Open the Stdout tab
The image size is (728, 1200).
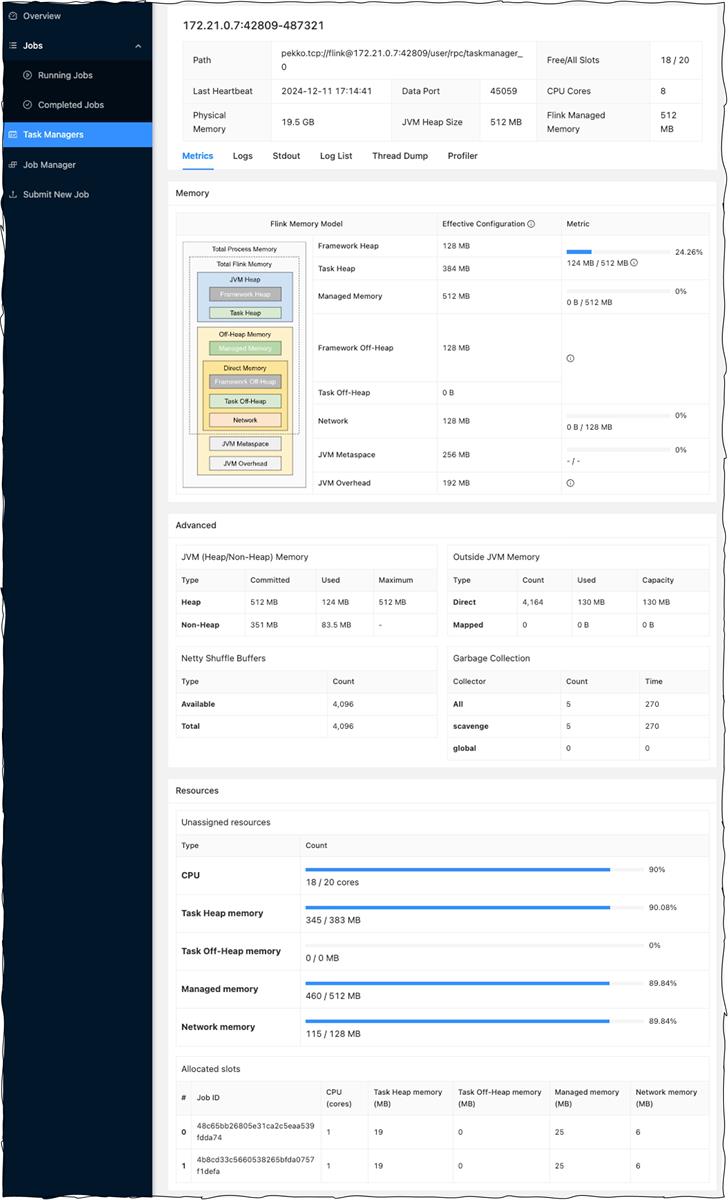pos(286,156)
